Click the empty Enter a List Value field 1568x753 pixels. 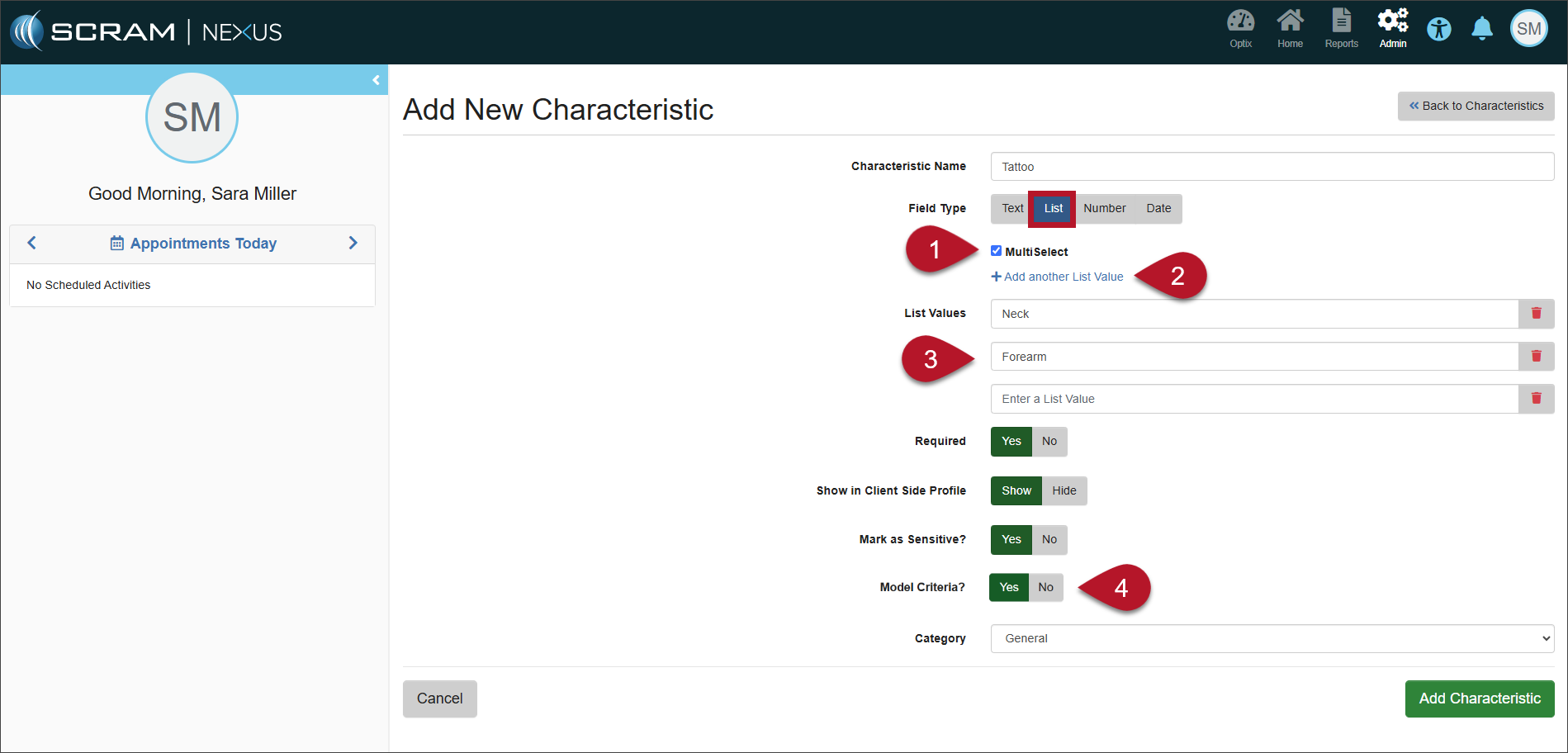tap(1253, 400)
